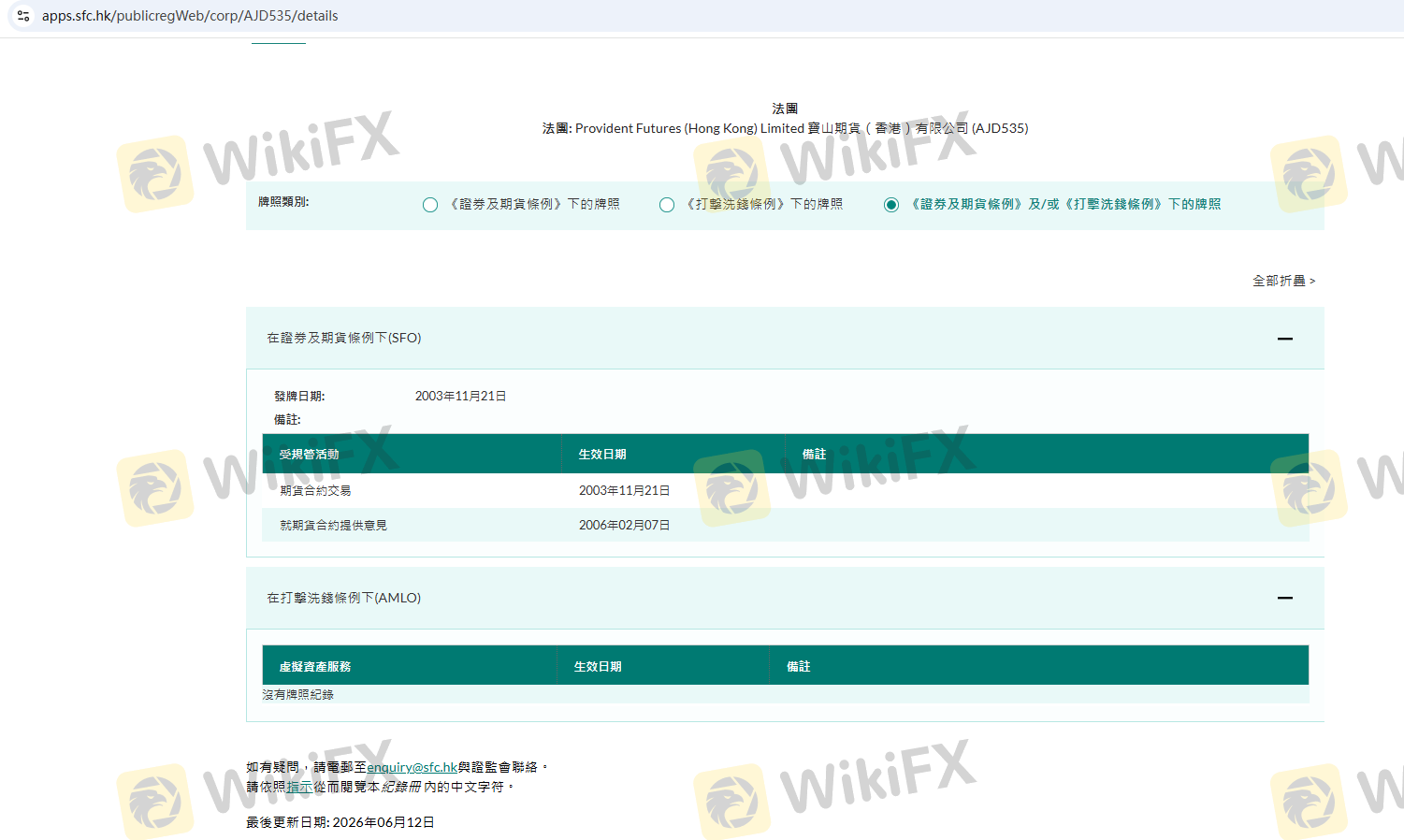This screenshot has height=840, width=1404.
Task: Click the site information icon in address bar
Action: click(23, 16)
